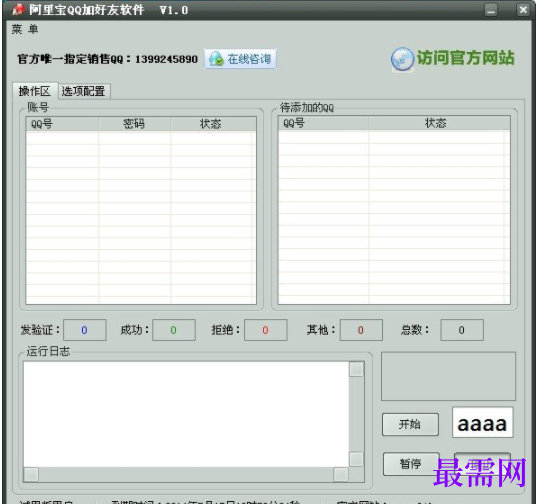Click the 在线咨询 online consultation button
This screenshot has width=545, height=504.
[241, 59]
